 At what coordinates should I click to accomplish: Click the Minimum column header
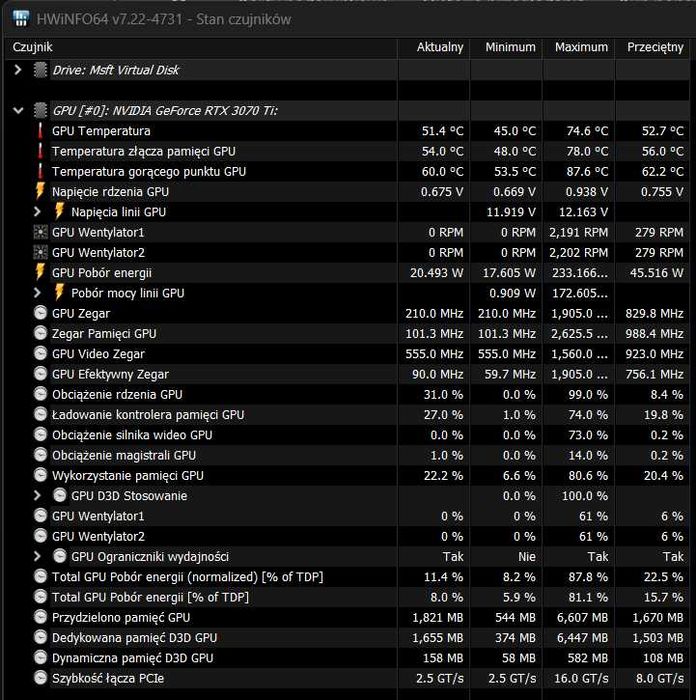[x=506, y=47]
